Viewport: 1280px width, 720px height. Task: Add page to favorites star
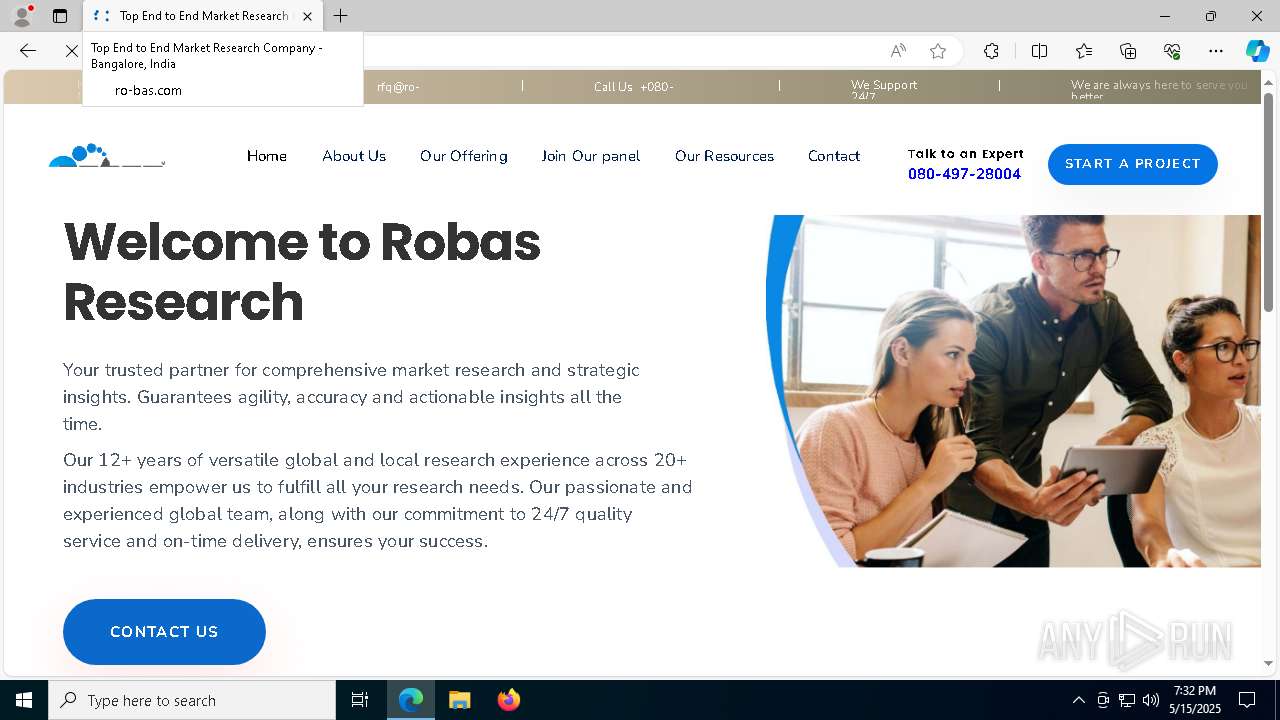[x=938, y=51]
